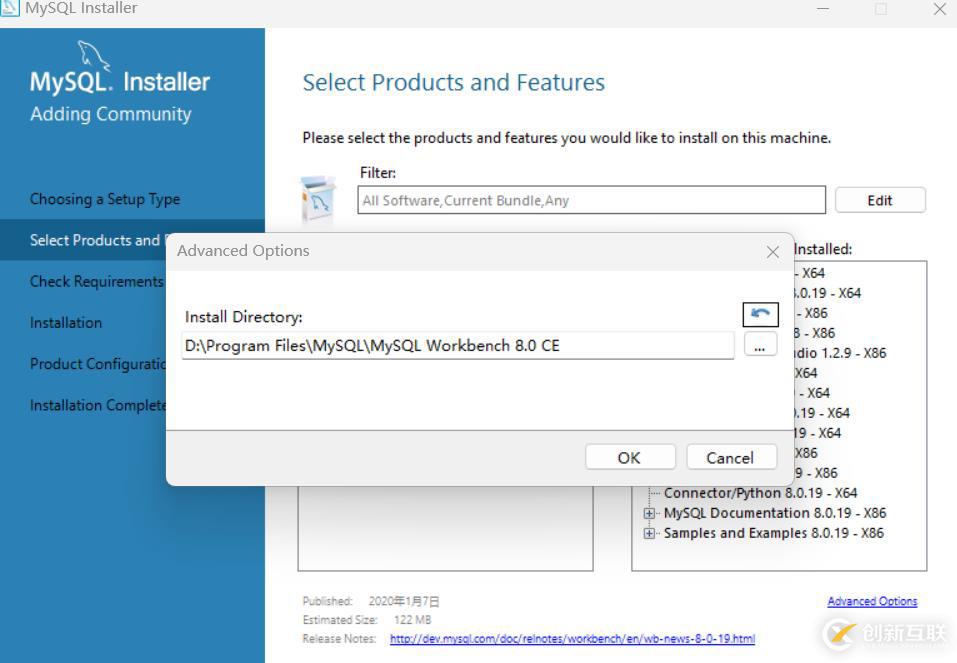Image resolution: width=957 pixels, height=663 pixels.
Task: Click the Filter text box
Action: [591, 200]
